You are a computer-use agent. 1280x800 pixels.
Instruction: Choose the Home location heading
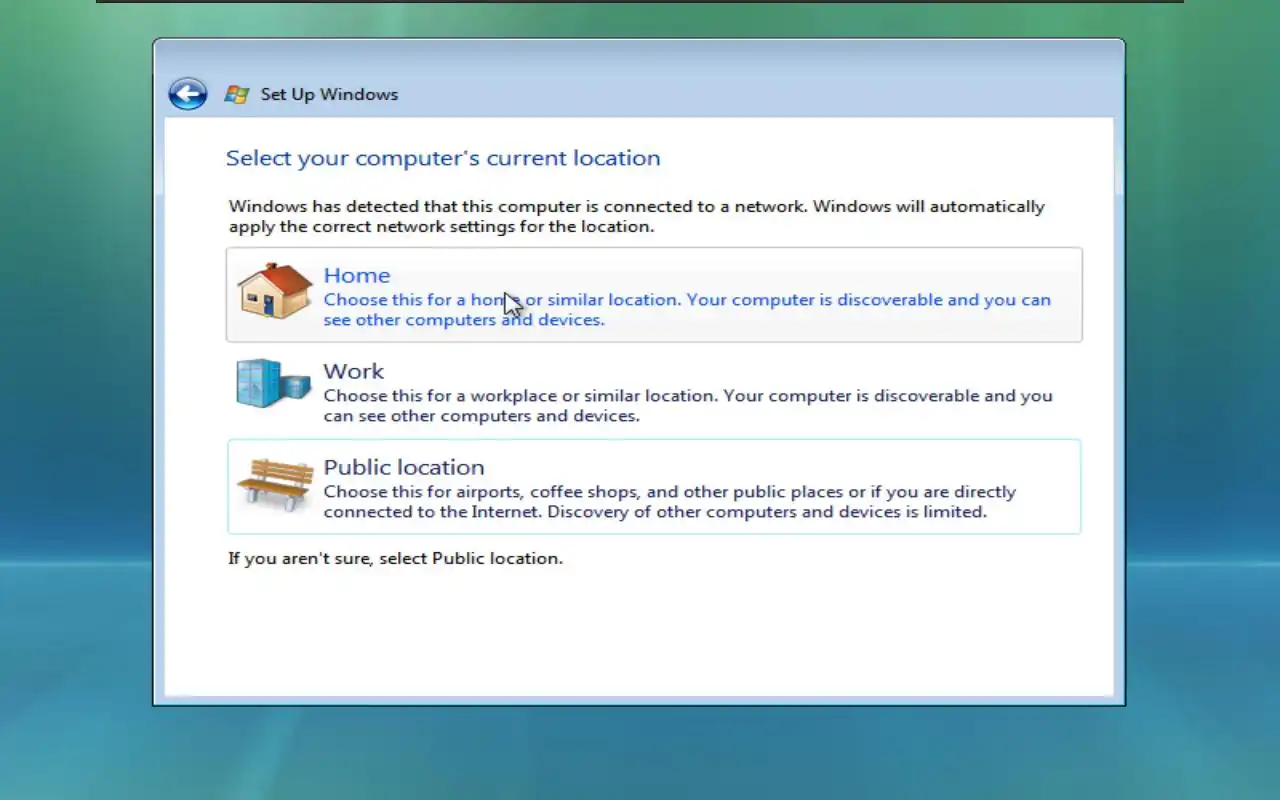[x=357, y=275]
